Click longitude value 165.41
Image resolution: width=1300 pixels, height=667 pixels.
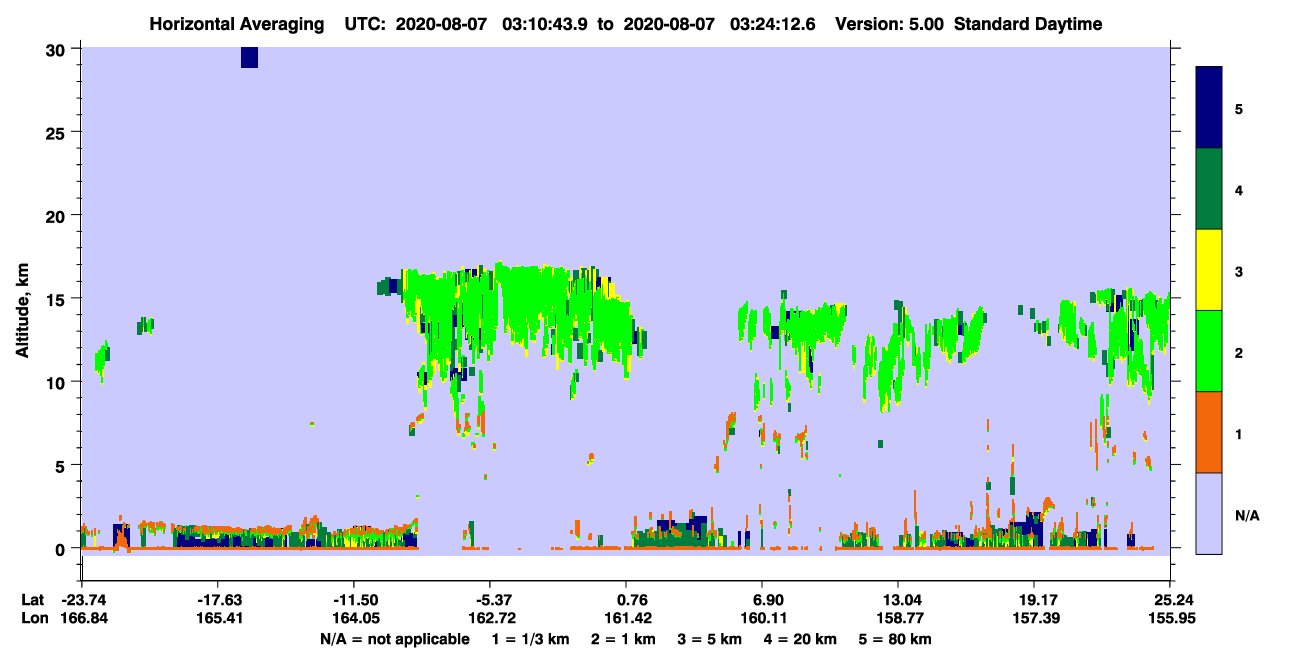218,619
